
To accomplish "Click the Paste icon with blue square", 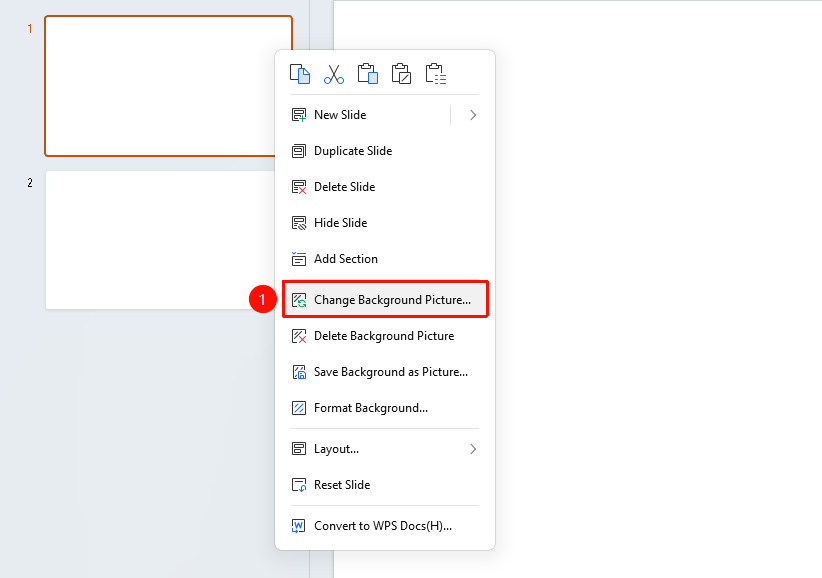I will pos(367,74).
